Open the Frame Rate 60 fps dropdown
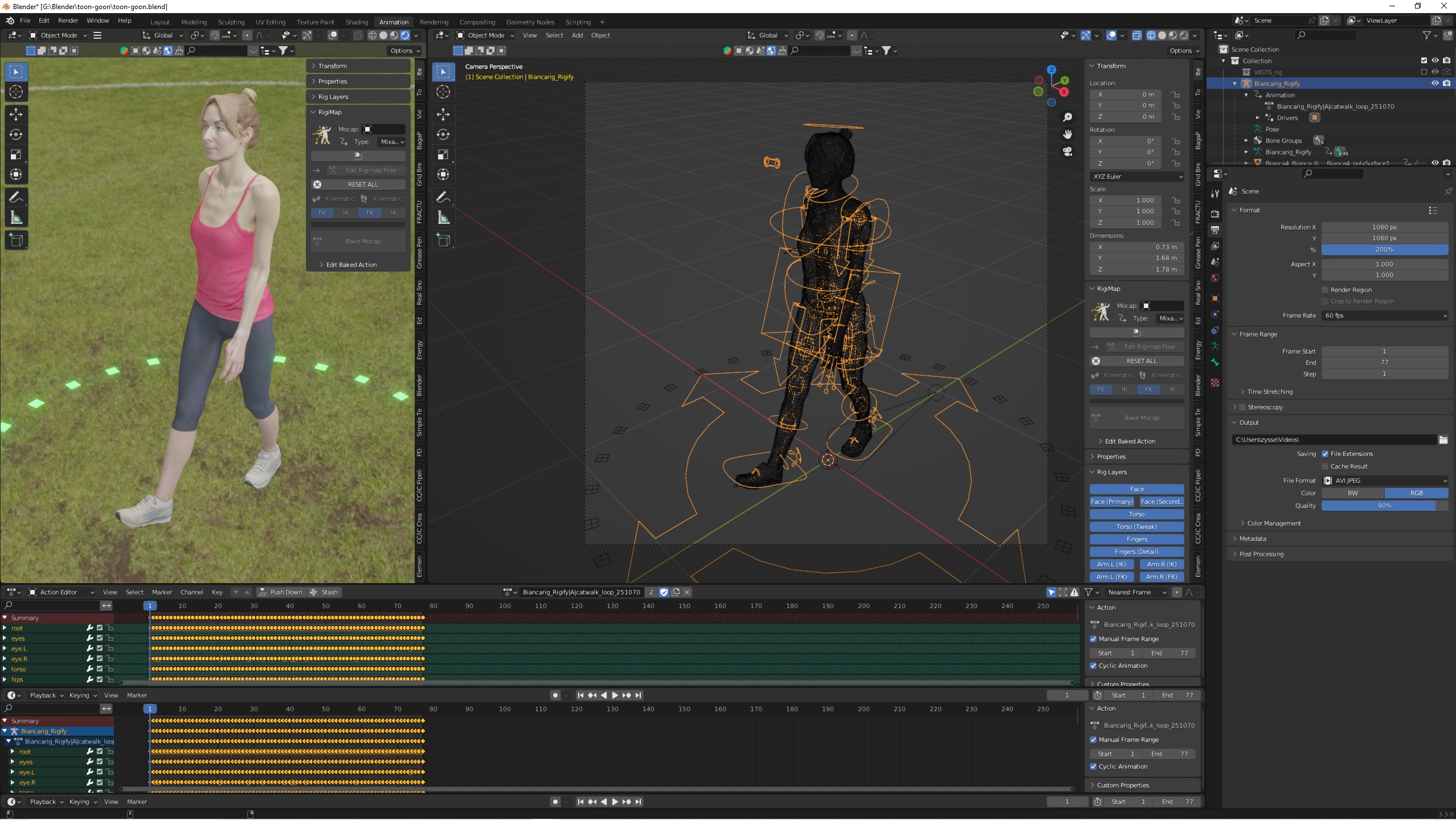Image resolution: width=1456 pixels, height=820 pixels. (x=1384, y=315)
